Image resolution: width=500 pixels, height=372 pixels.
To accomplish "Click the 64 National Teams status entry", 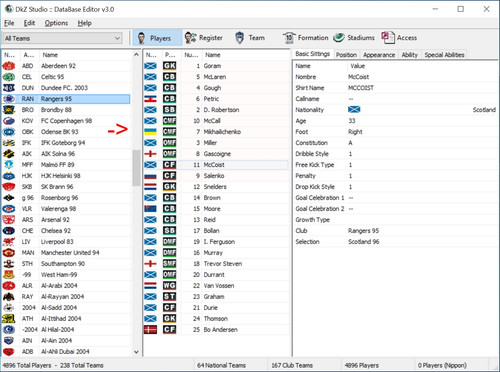I will (221, 365).
